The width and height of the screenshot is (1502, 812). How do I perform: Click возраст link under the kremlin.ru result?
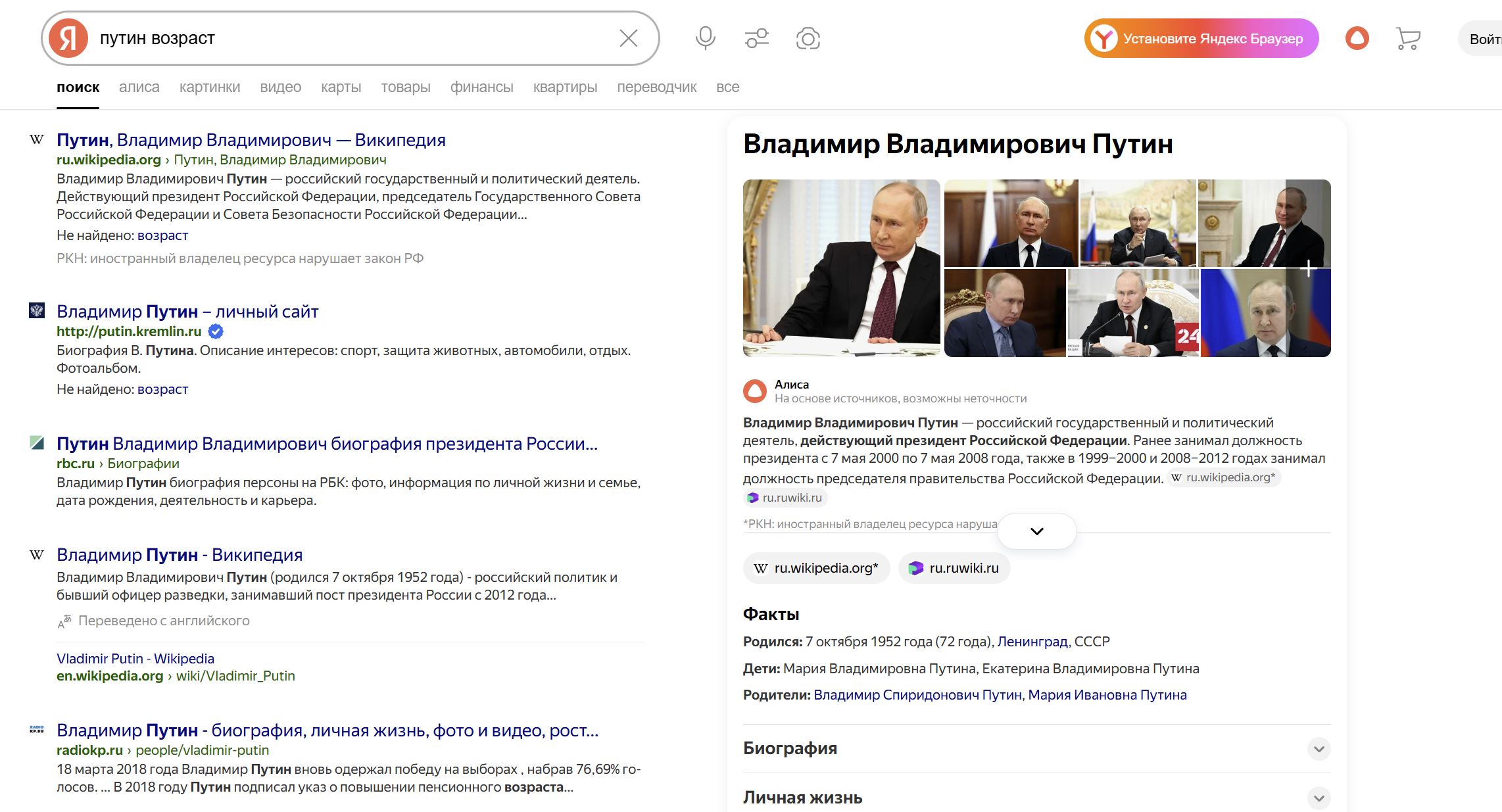pos(162,389)
